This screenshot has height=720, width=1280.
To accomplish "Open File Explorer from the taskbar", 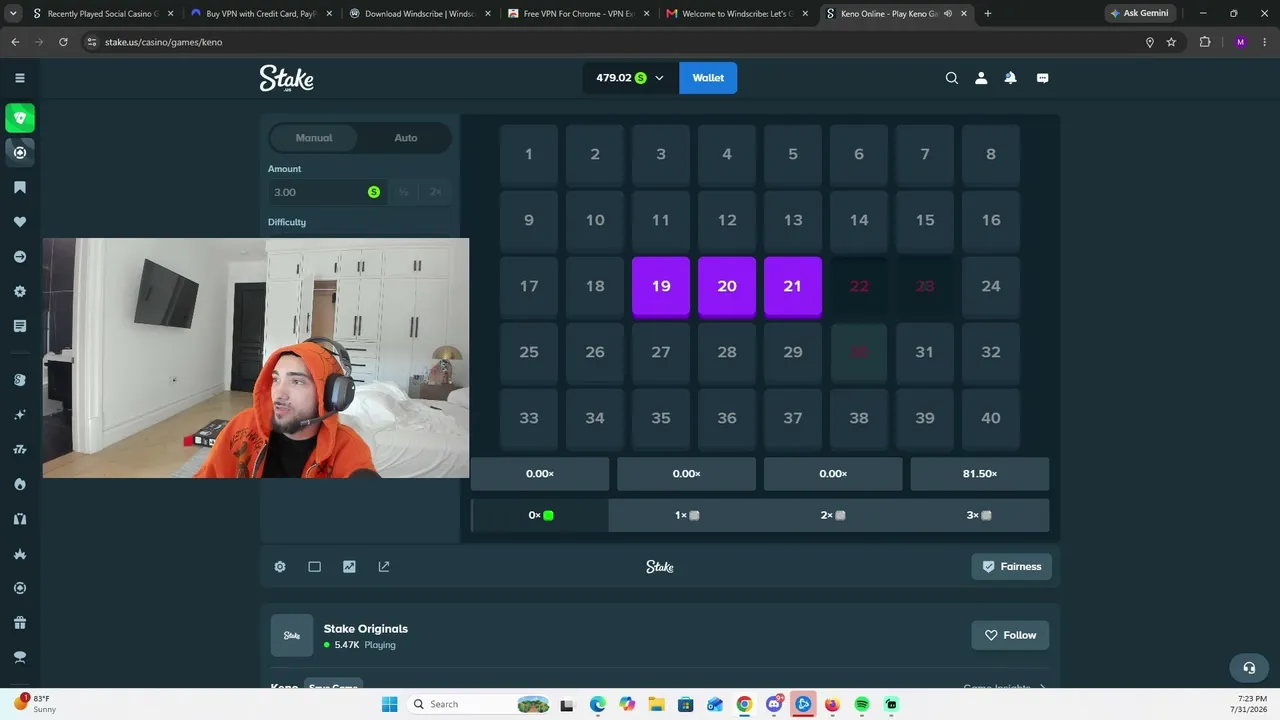I will pos(656,704).
